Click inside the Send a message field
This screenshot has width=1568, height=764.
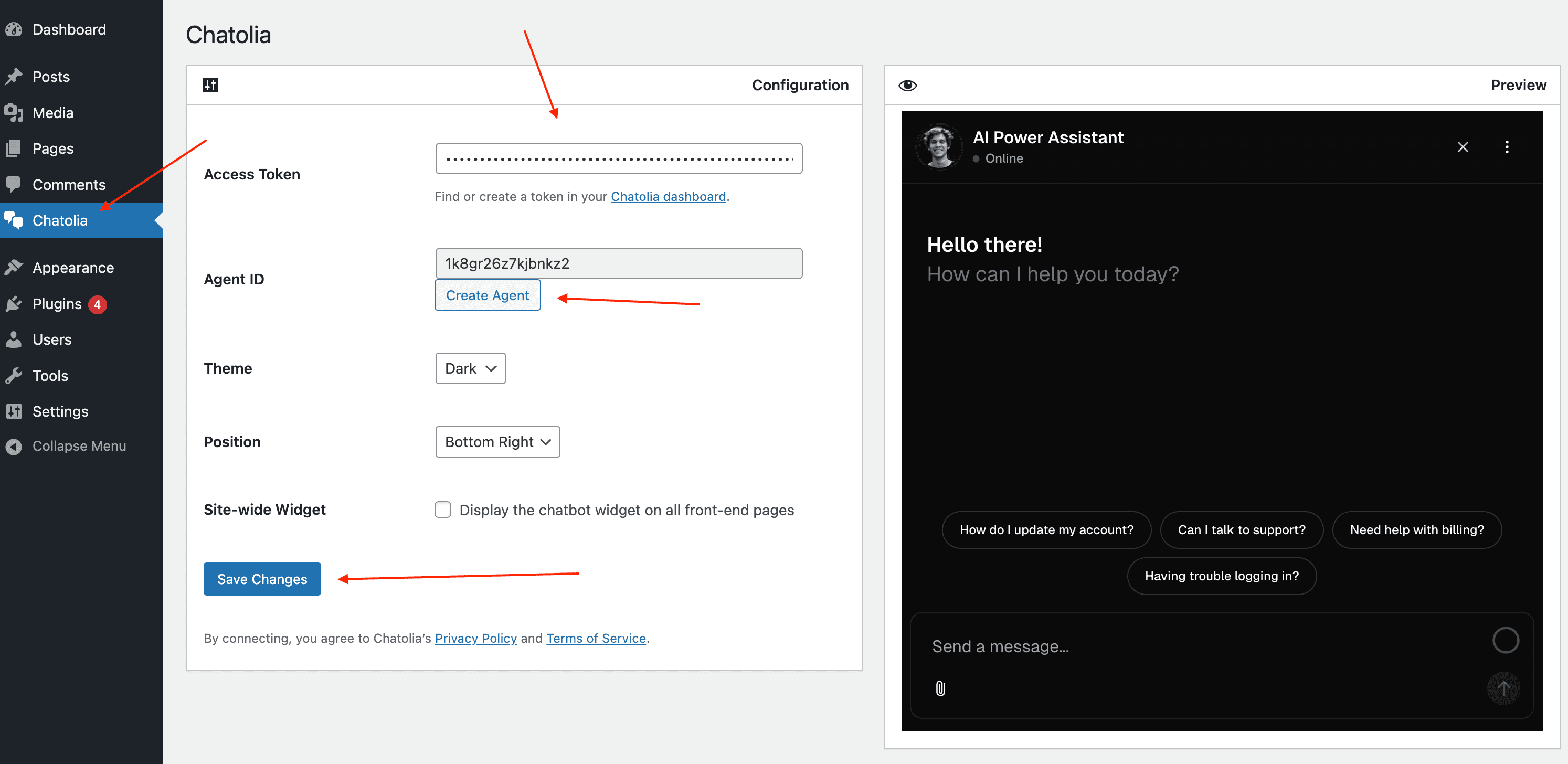tap(1096, 645)
